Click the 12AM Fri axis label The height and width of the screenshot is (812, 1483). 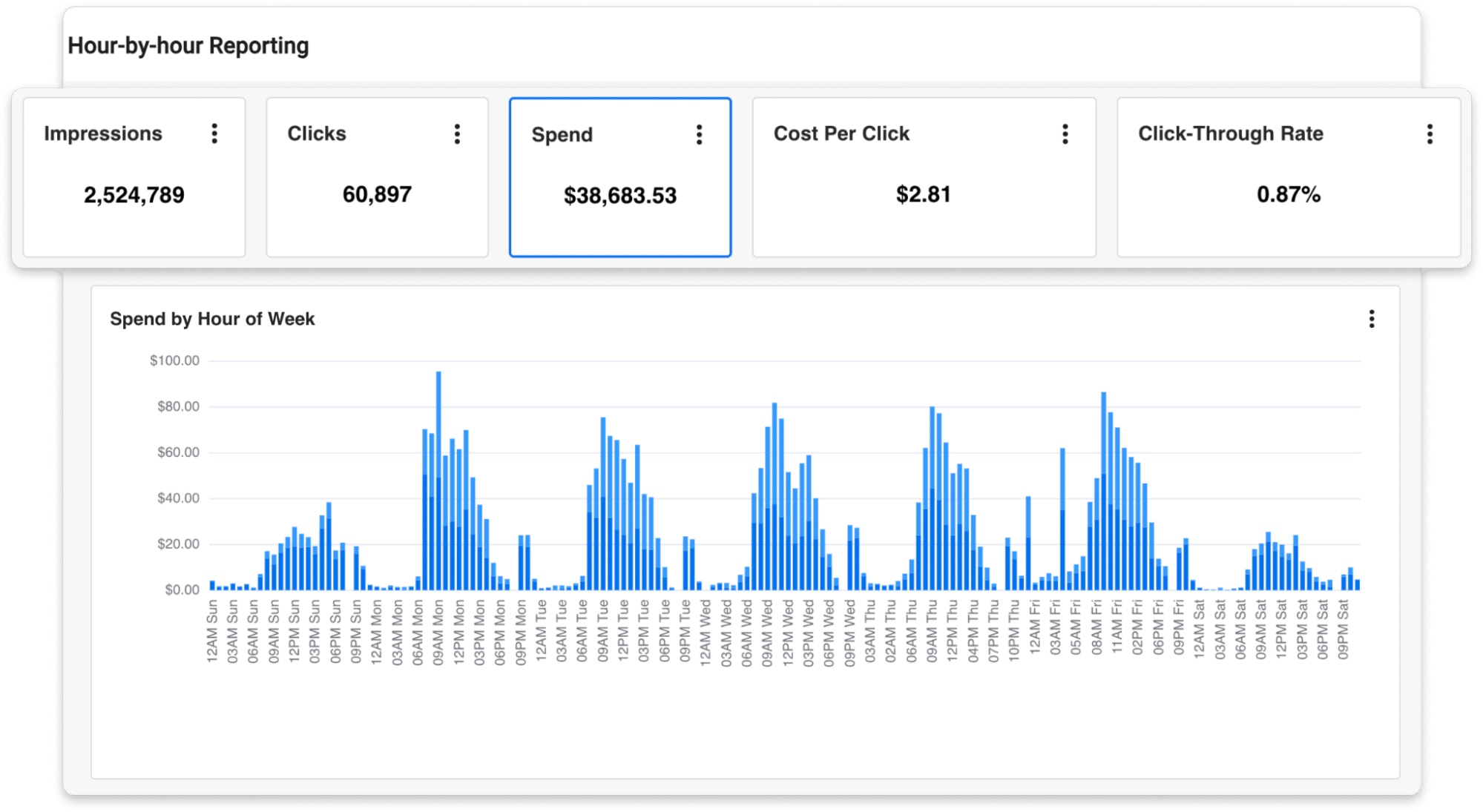click(x=1035, y=627)
